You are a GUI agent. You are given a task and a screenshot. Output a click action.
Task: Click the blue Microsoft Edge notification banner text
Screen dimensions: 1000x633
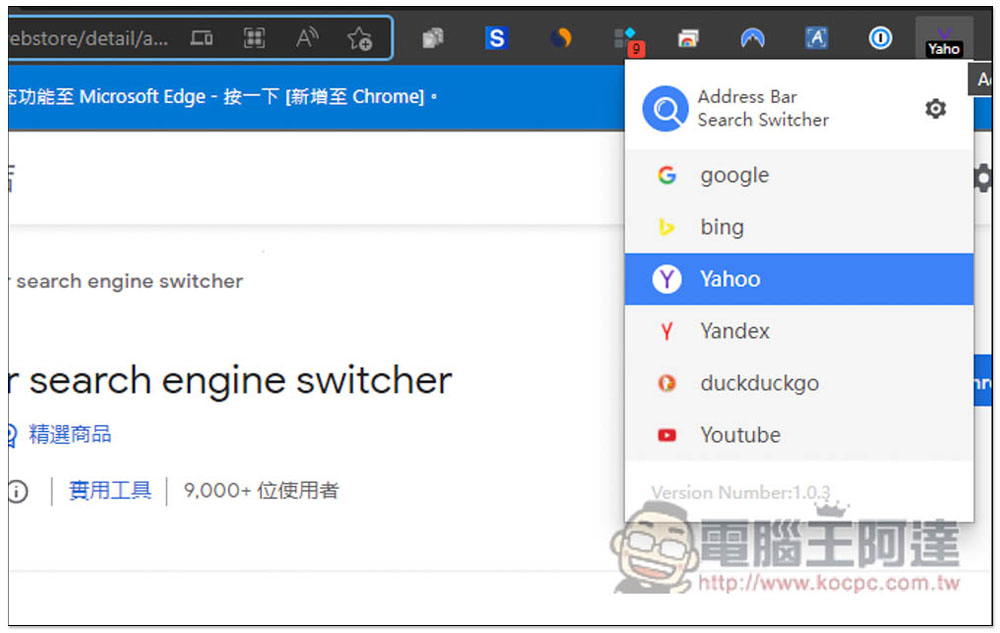point(223,97)
